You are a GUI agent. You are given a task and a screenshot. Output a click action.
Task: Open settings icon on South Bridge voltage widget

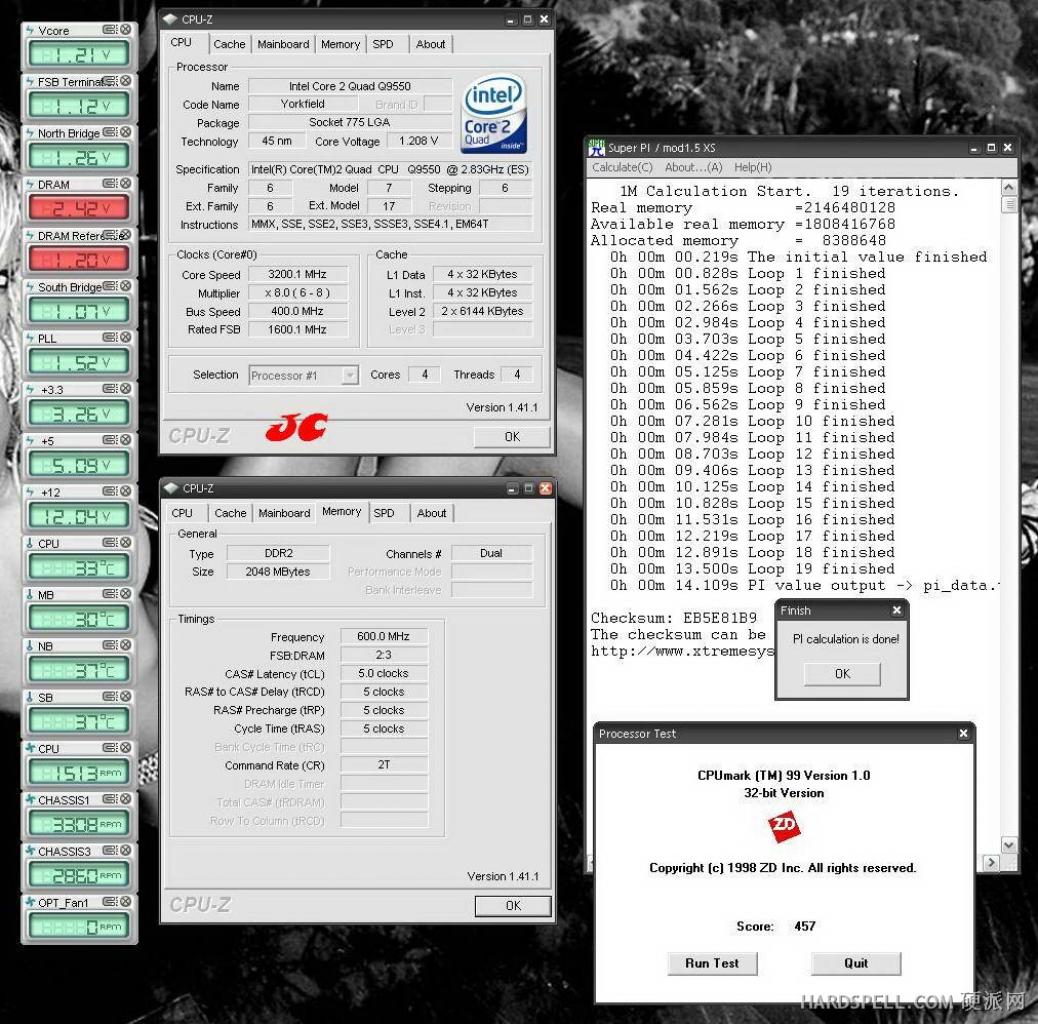(x=110, y=286)
